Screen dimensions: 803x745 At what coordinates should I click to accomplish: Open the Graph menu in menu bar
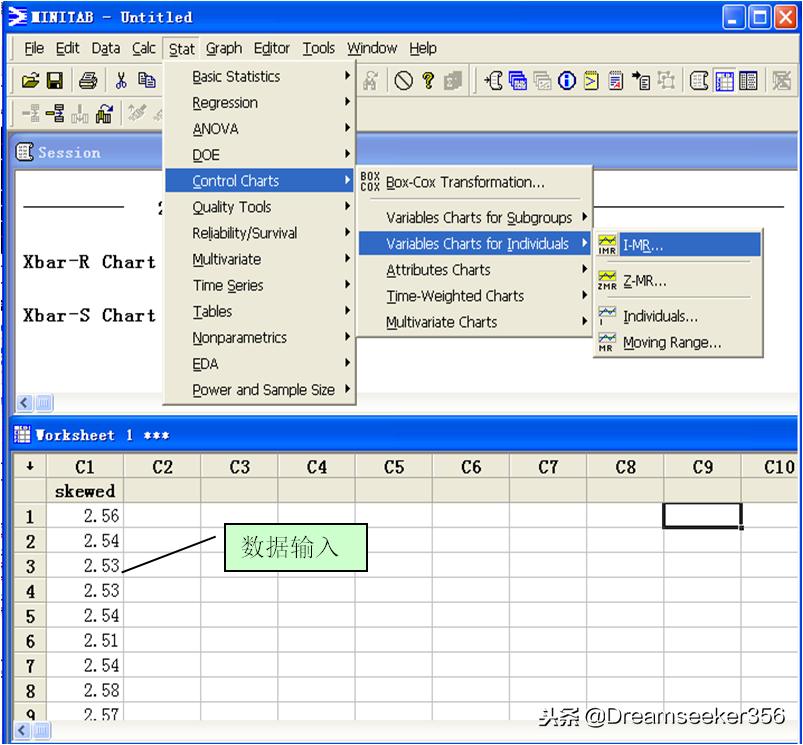[224, 48]
